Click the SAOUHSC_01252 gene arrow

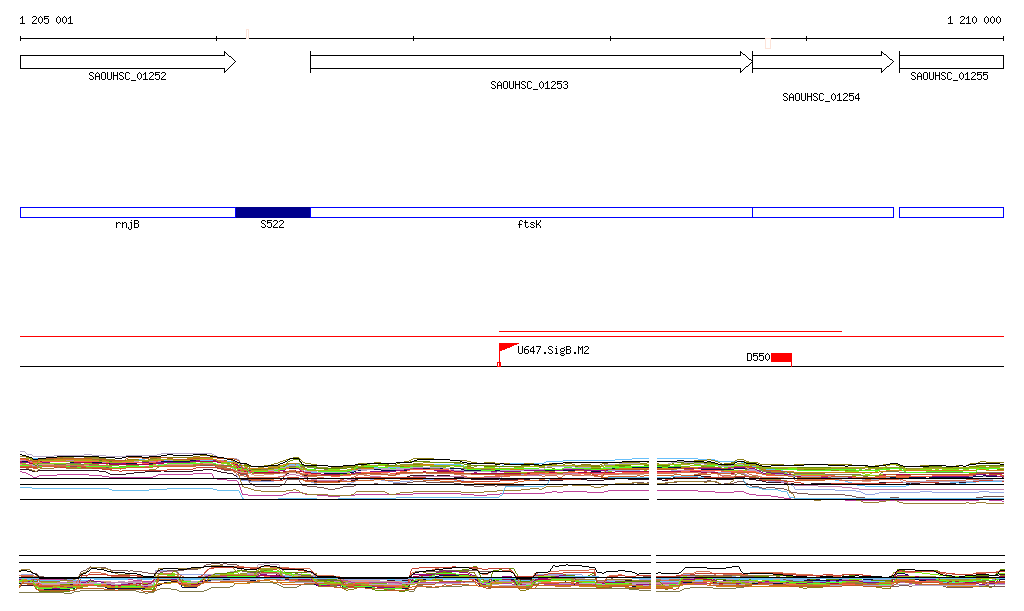tap(127, 62)
